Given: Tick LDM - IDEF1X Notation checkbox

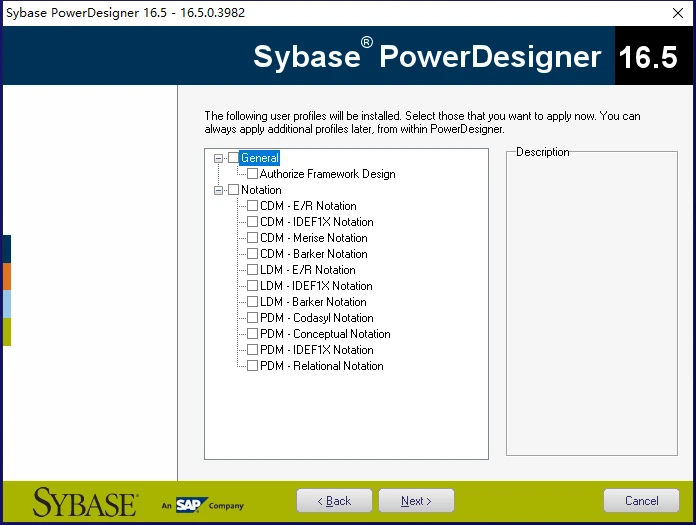Looking at the screenshot, I should (253, 285).
